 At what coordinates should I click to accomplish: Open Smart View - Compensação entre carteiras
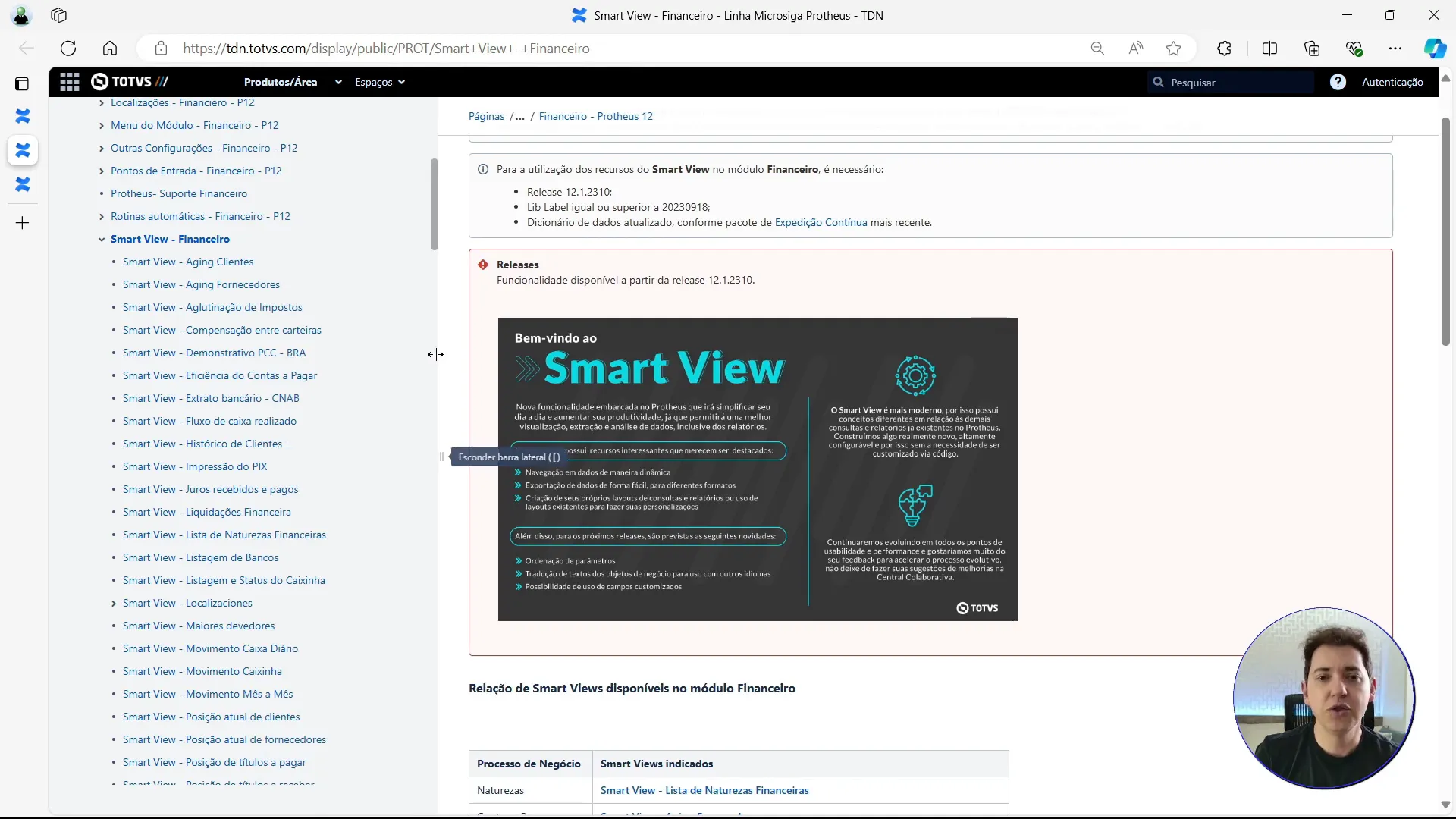222,330
